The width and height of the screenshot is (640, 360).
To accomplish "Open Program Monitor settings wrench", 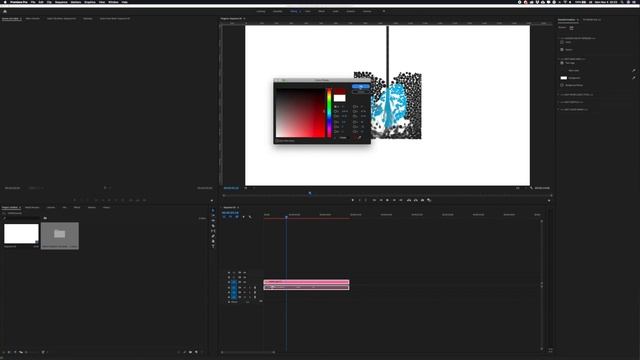I will tap(531, 188).
